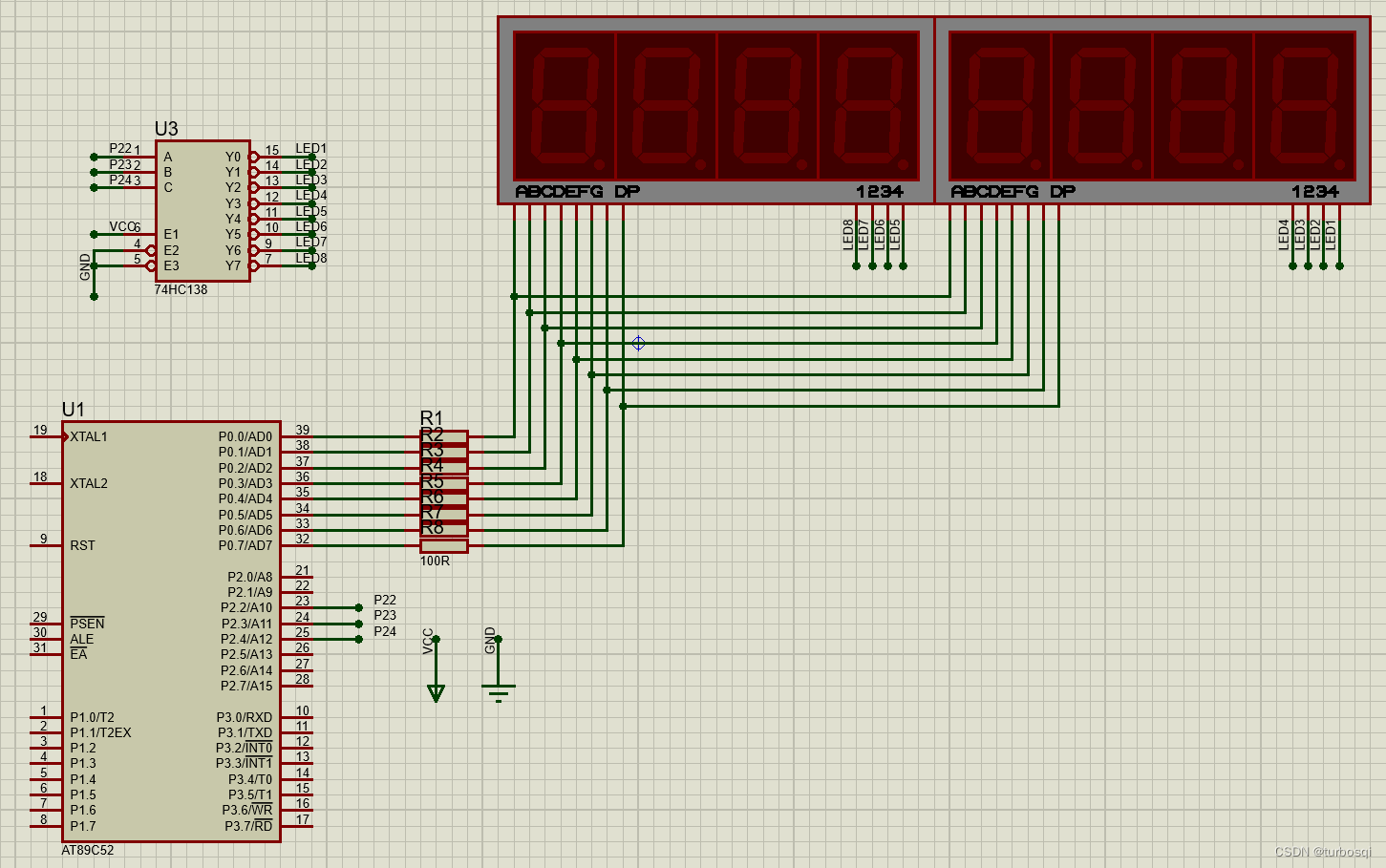1386x868 pixels.
Task: Click the P22 net label right of U1
Action: (385, 601)
